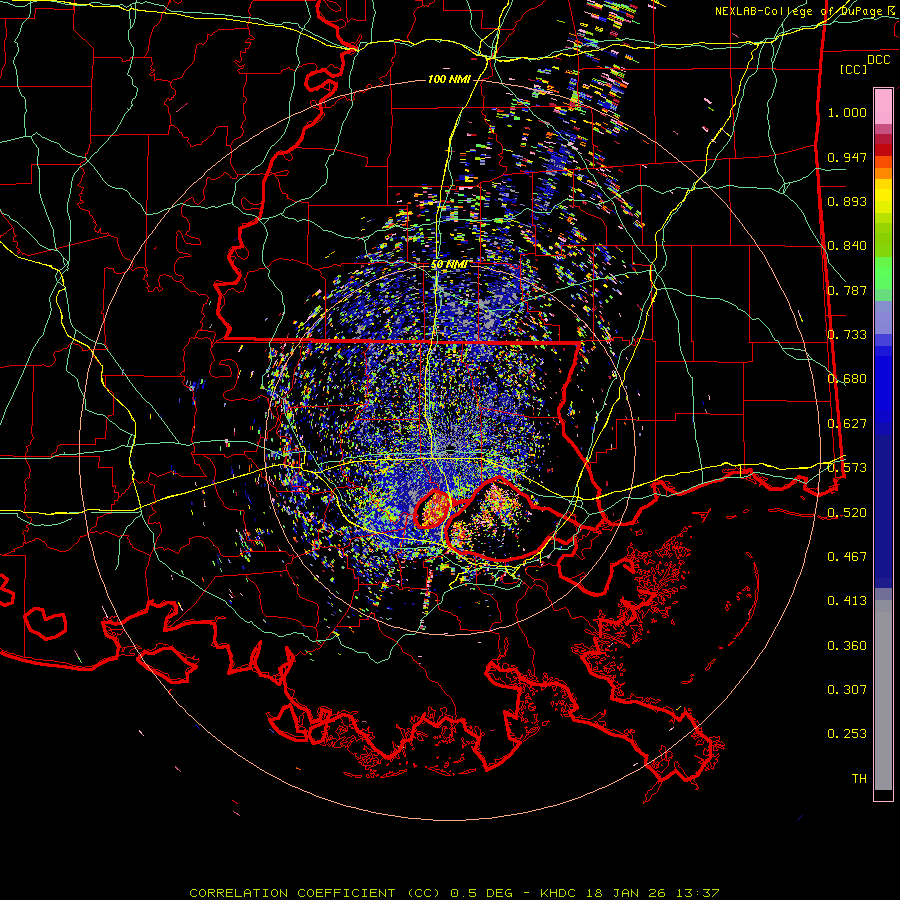This screenshot has height=900, width=900.
Task: Select the 0.680 scale value
Action: pyautogui.click(x=847, y=379)
